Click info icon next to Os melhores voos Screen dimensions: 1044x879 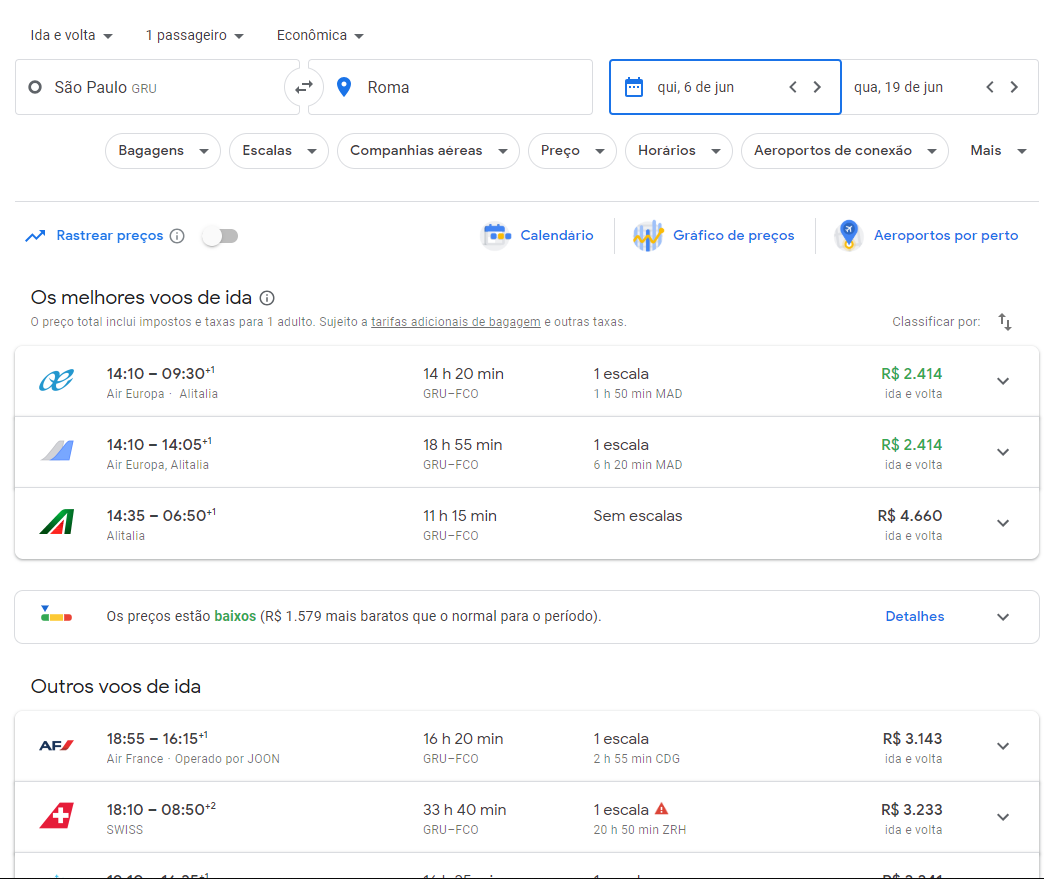(267, 298)
